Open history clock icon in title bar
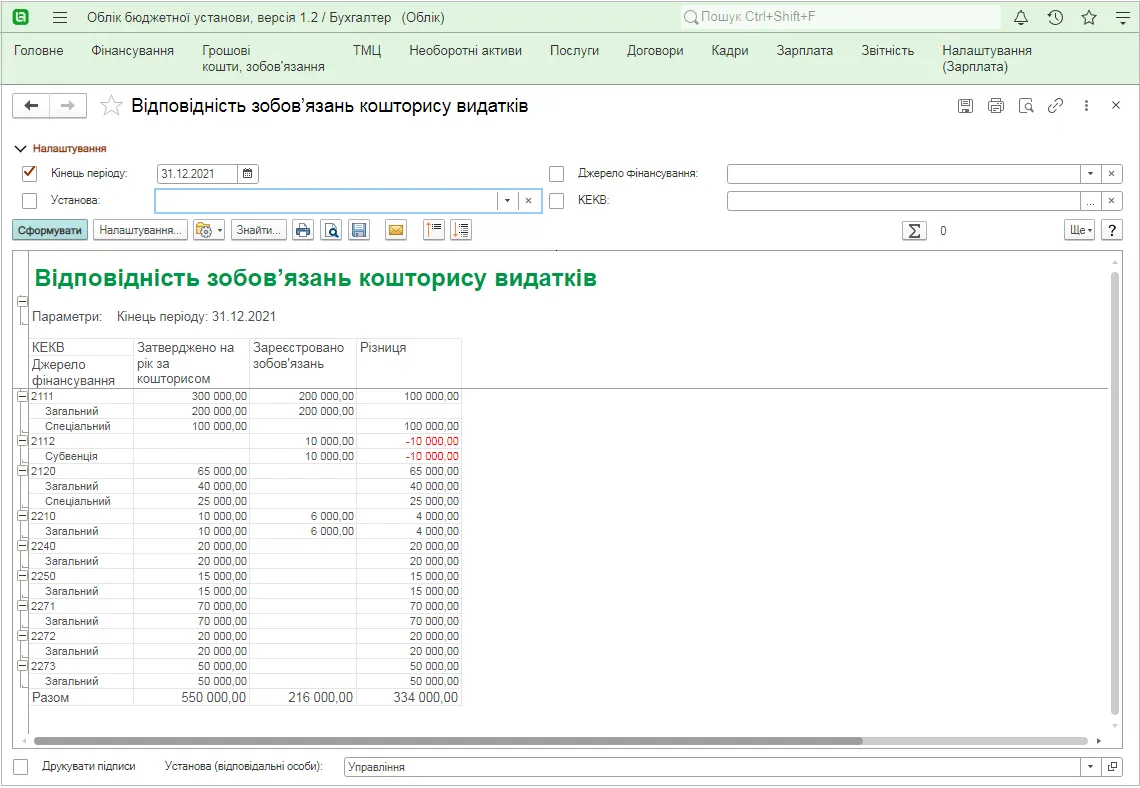The height and width of the screenshot is (788, 1140). pos(1055,17)
